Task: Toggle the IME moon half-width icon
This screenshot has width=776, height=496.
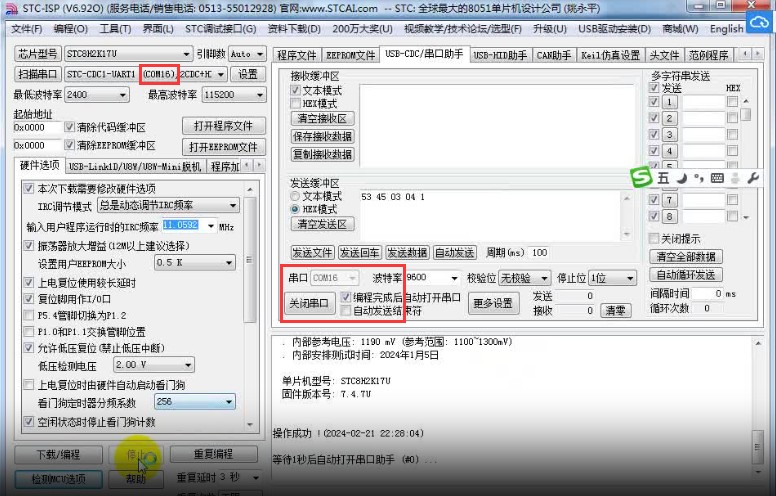Action: coord(682,178)
